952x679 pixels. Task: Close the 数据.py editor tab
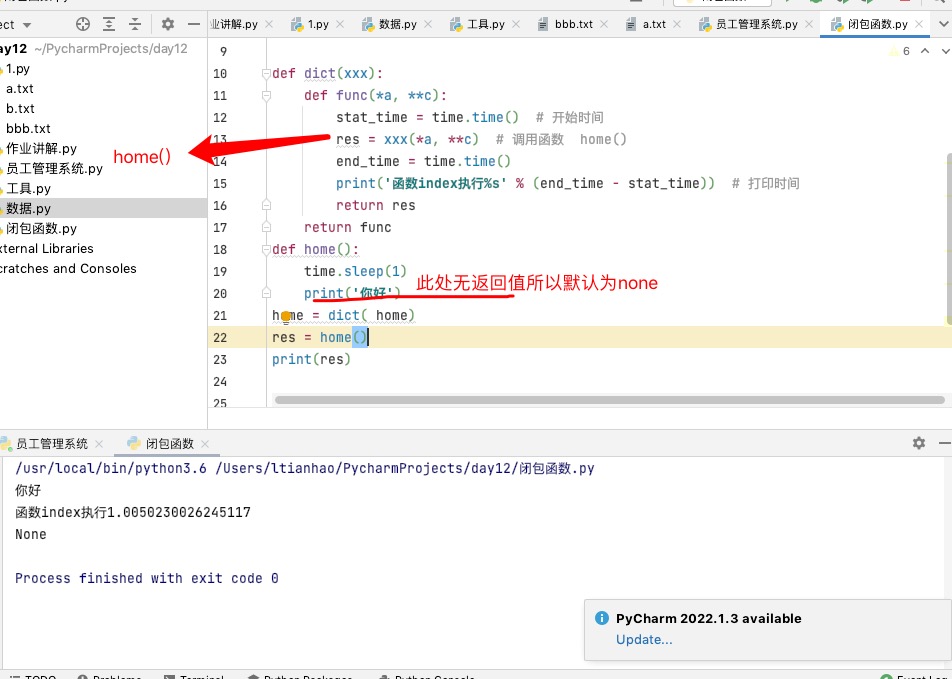click(x=428, y=24)
